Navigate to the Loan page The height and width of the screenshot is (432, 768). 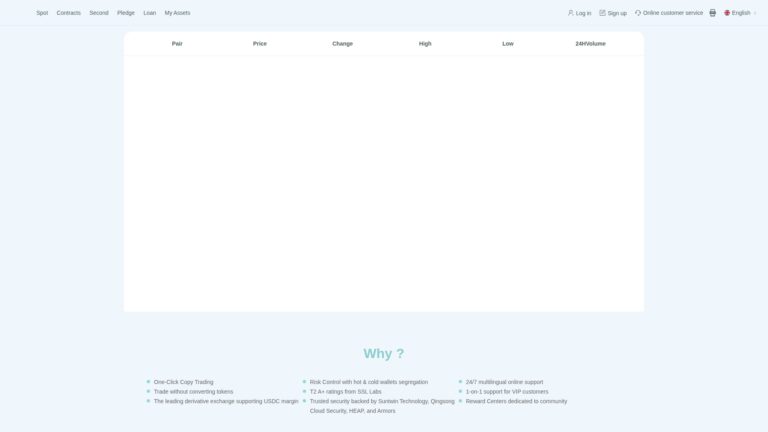point(149,13)
